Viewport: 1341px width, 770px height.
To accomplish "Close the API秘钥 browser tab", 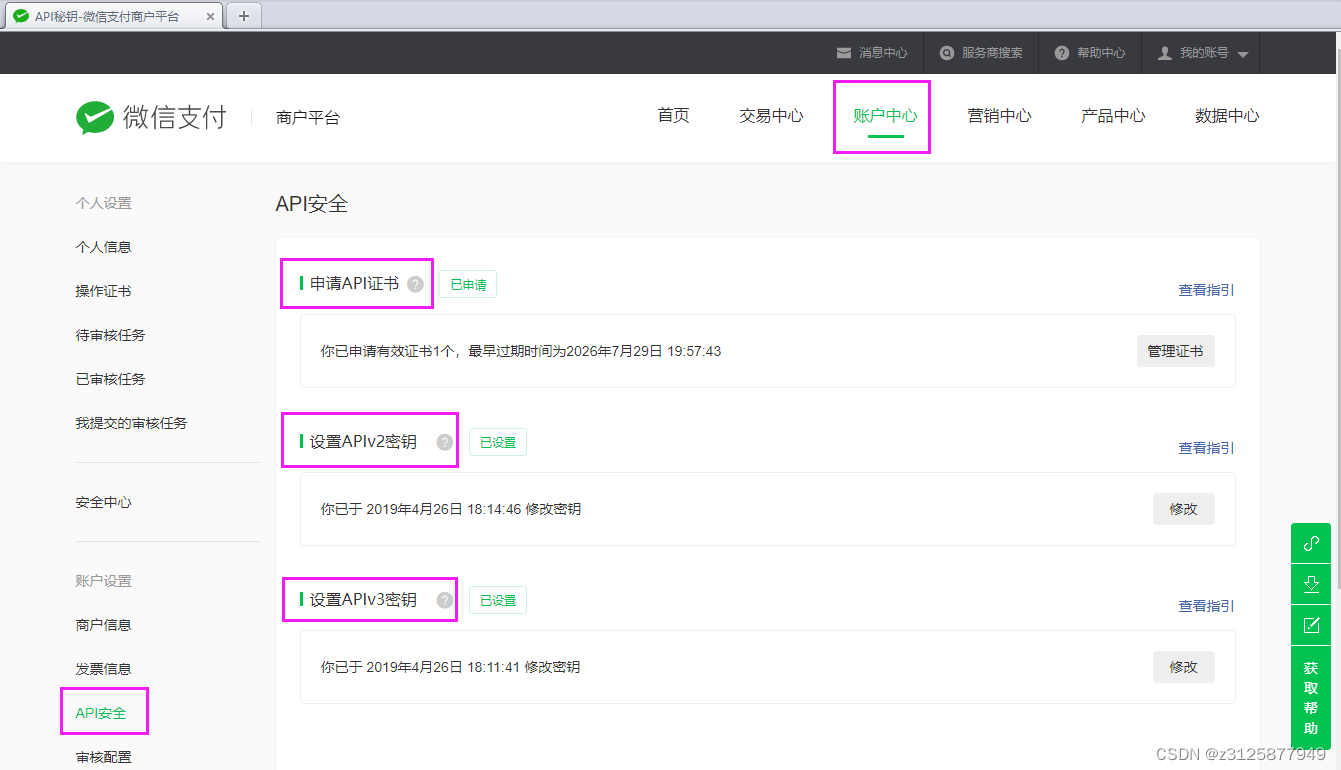I will (210, 16).
